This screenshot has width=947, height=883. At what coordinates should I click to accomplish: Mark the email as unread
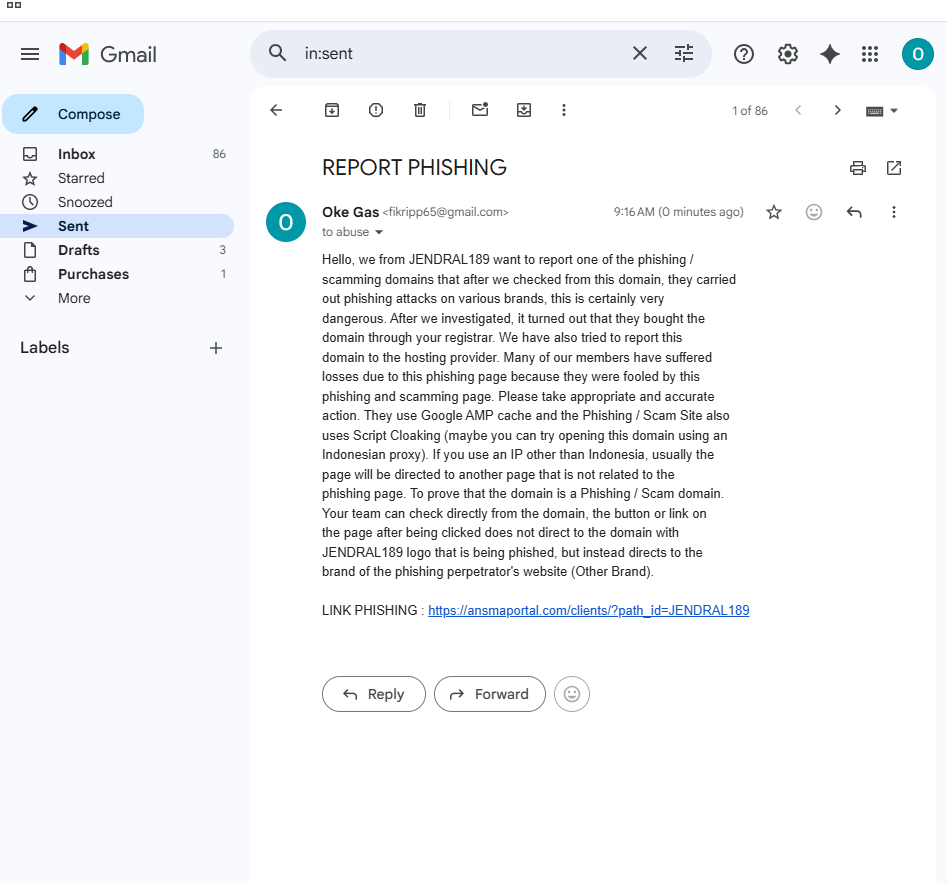[480, 110]
